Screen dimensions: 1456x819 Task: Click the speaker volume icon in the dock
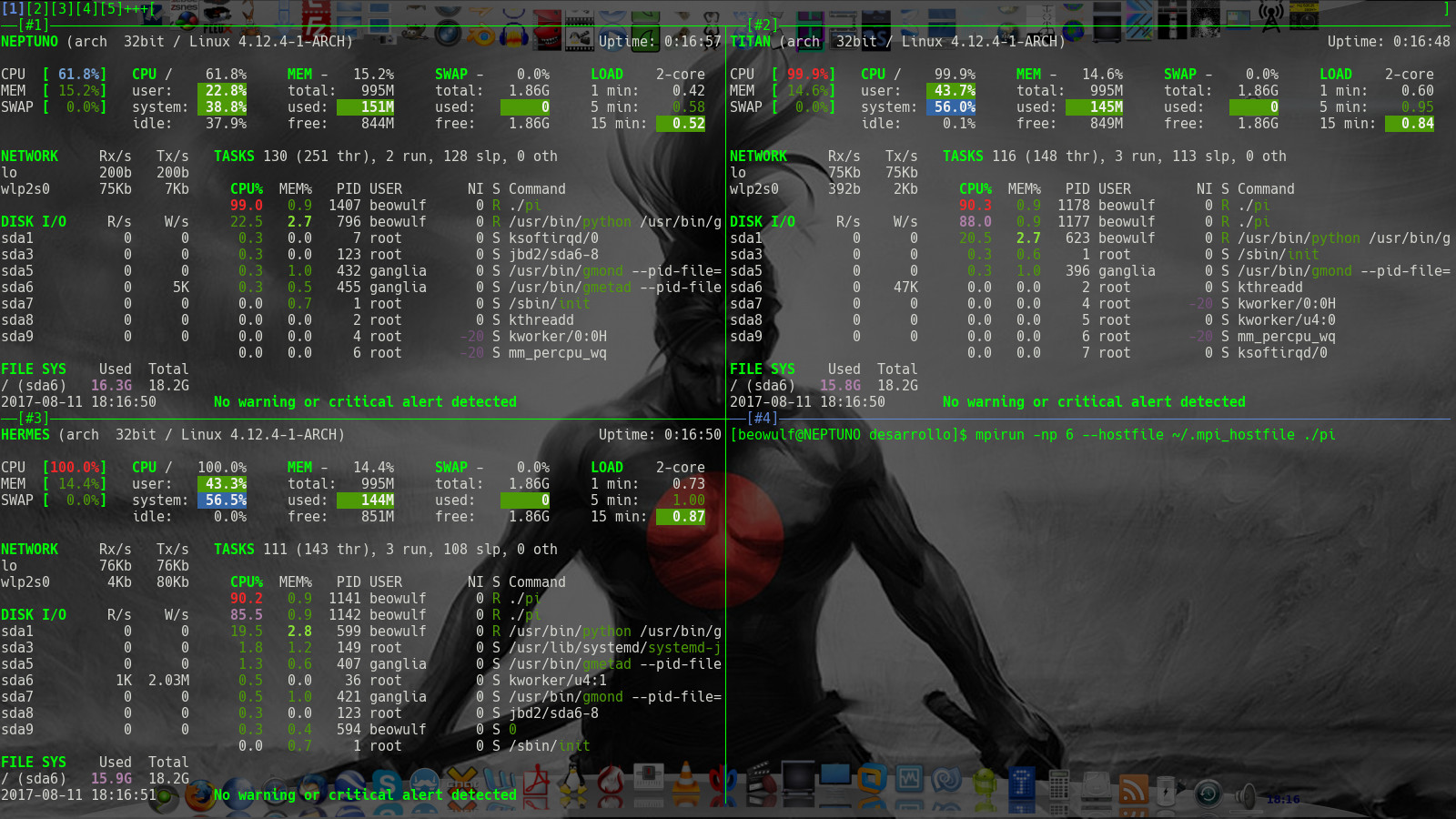point(1246,796)
